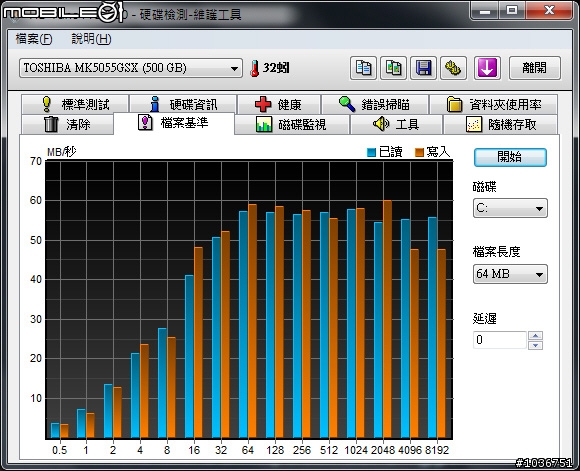This screenshot has width=580, height=471.
Task: Click the copy screenshot to clipboard icon
Action: coord(394,68)
